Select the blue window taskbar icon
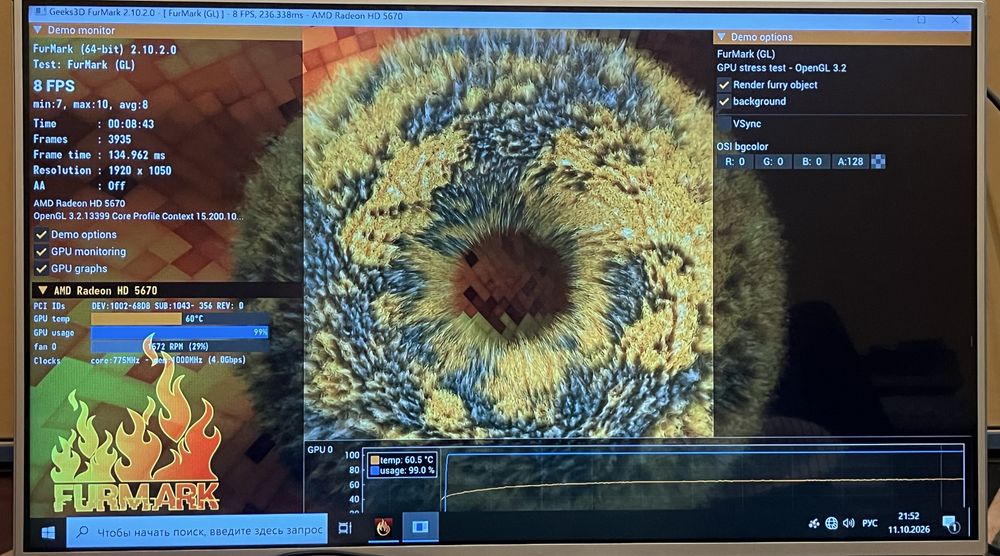Image resolution: width=1000 pixels, height=556 pixels. pos(420,527)
